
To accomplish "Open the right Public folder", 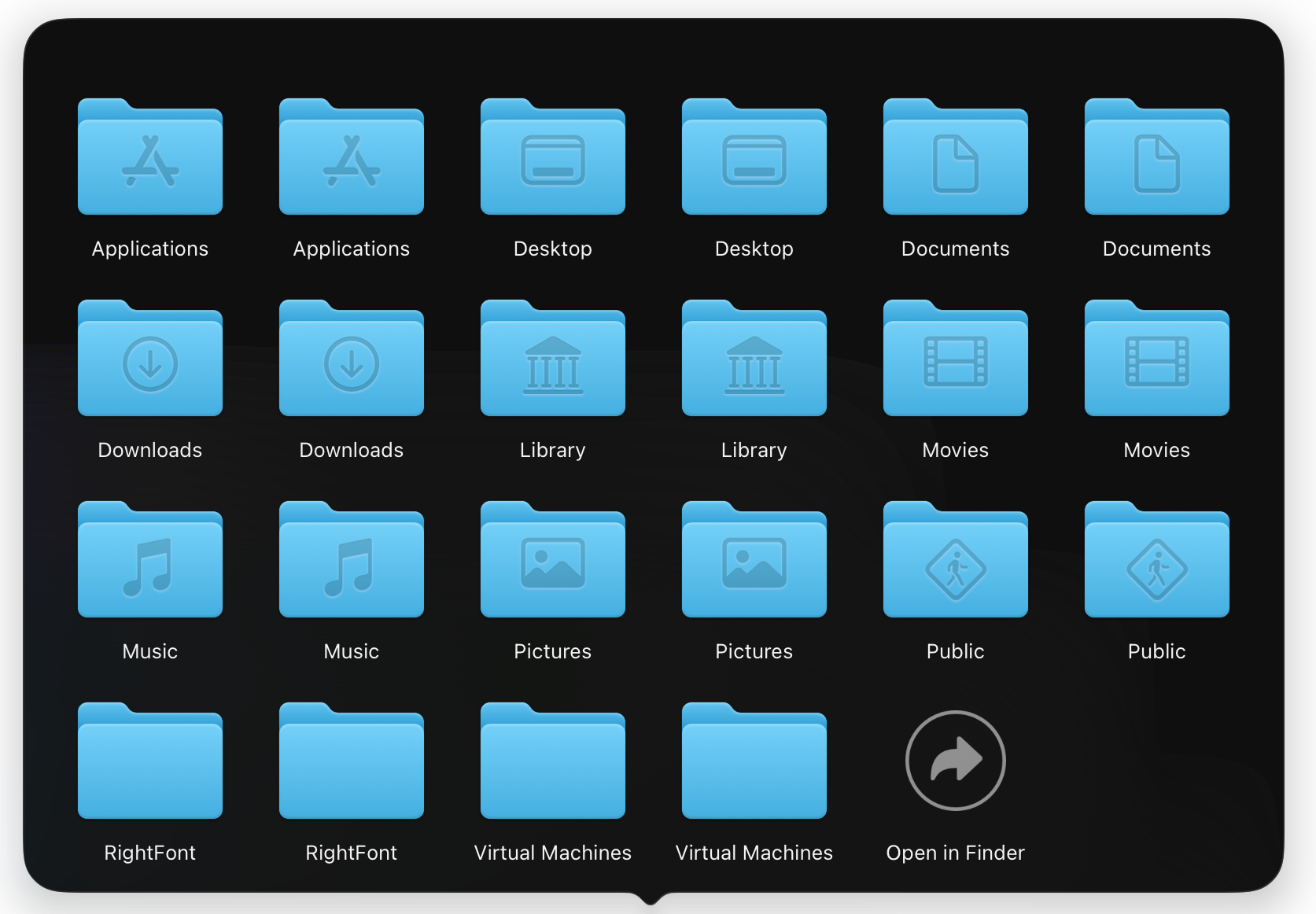I will [x=1157, y=559].
